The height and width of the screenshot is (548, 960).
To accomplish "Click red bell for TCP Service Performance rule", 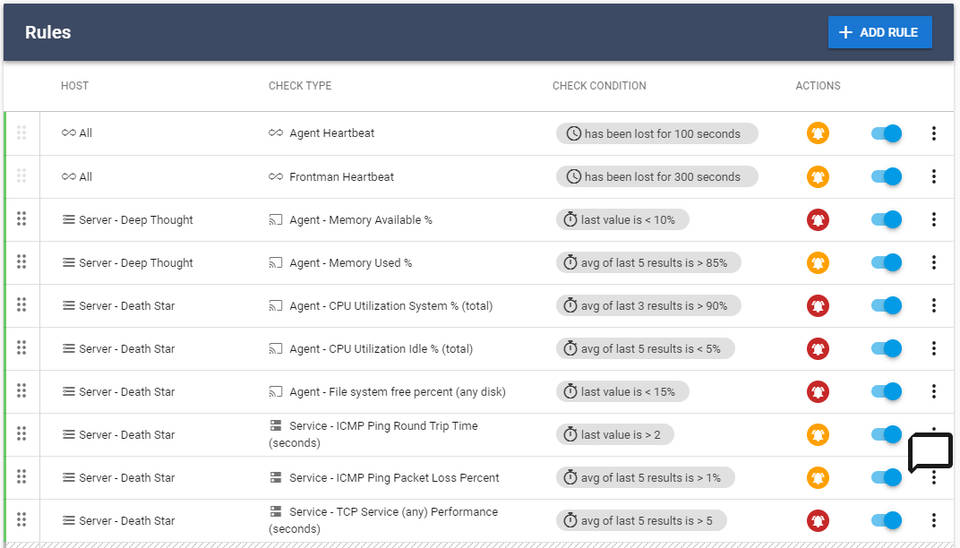I will 818,520.
